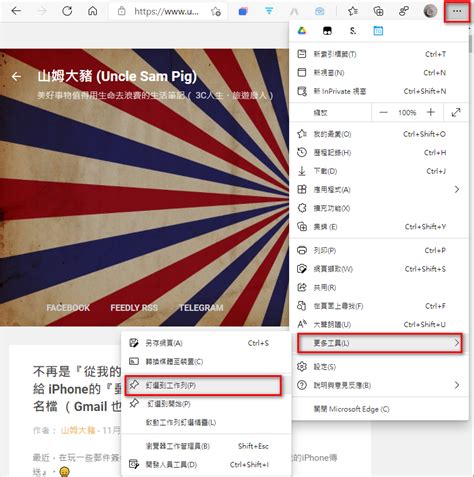Image resolution: width=474 pixels, height=477 pixels.
Task: Open 擴充功能(X) extensions entry
Action: tap(379, 208)
